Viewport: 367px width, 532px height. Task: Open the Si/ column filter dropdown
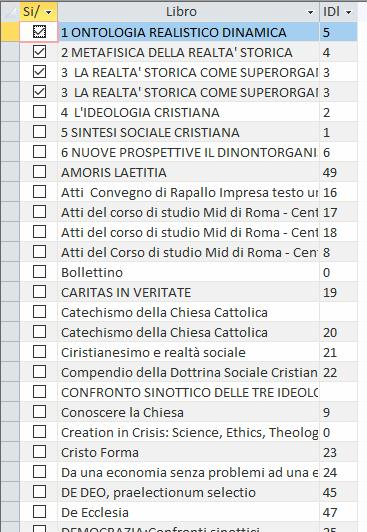[x=49, y=13]
